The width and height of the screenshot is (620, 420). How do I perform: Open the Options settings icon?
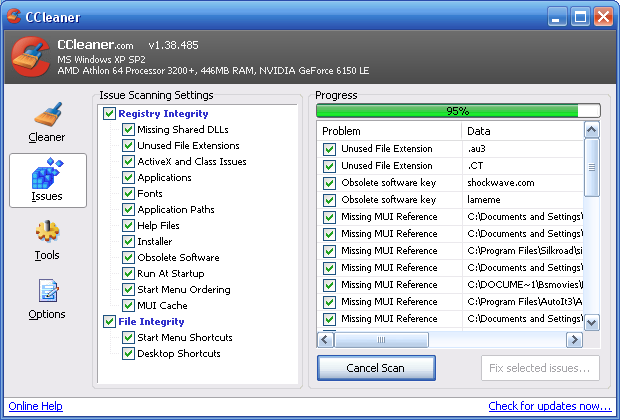click(47, 292)
